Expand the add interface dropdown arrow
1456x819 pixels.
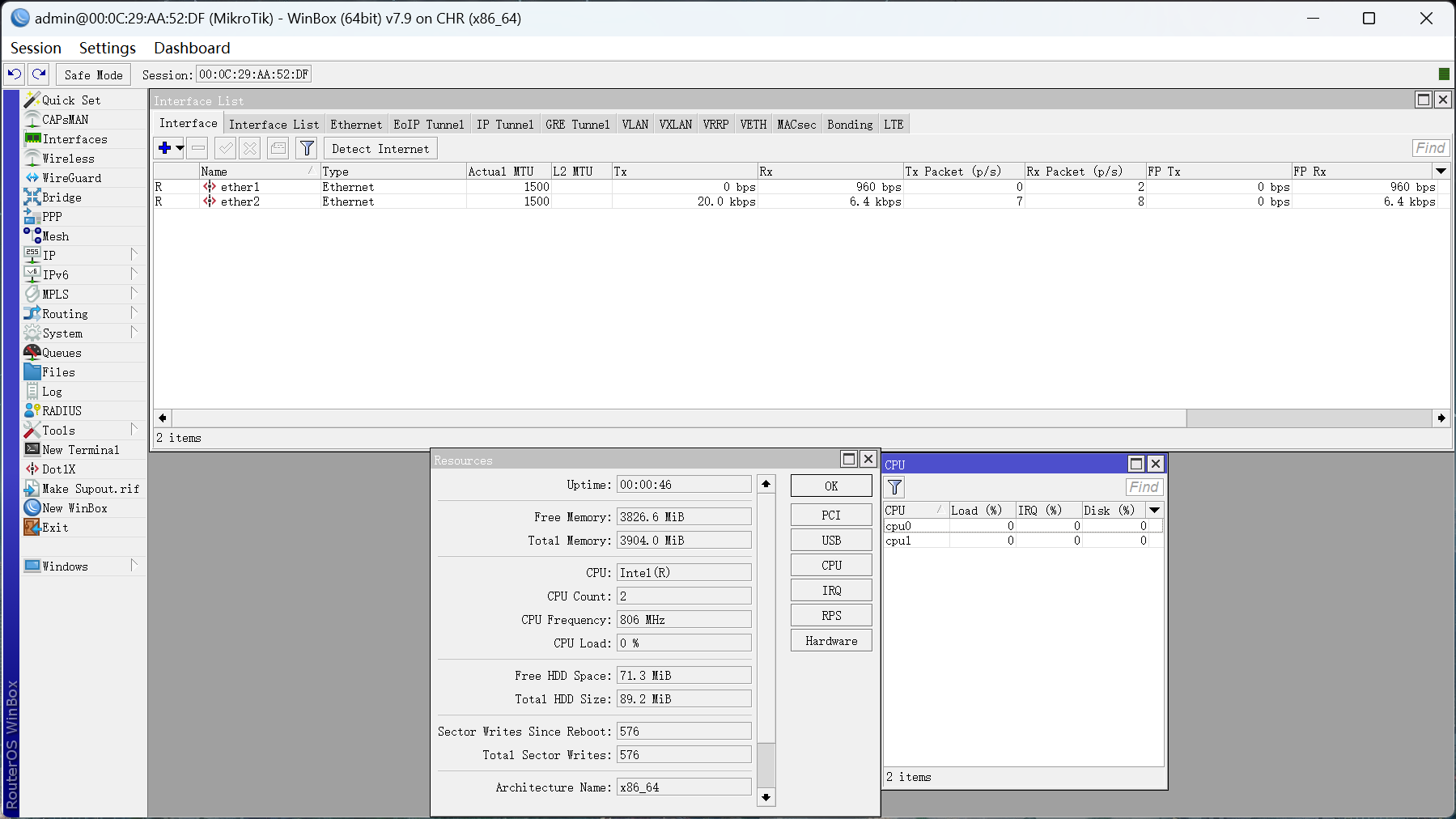(180, 148)
